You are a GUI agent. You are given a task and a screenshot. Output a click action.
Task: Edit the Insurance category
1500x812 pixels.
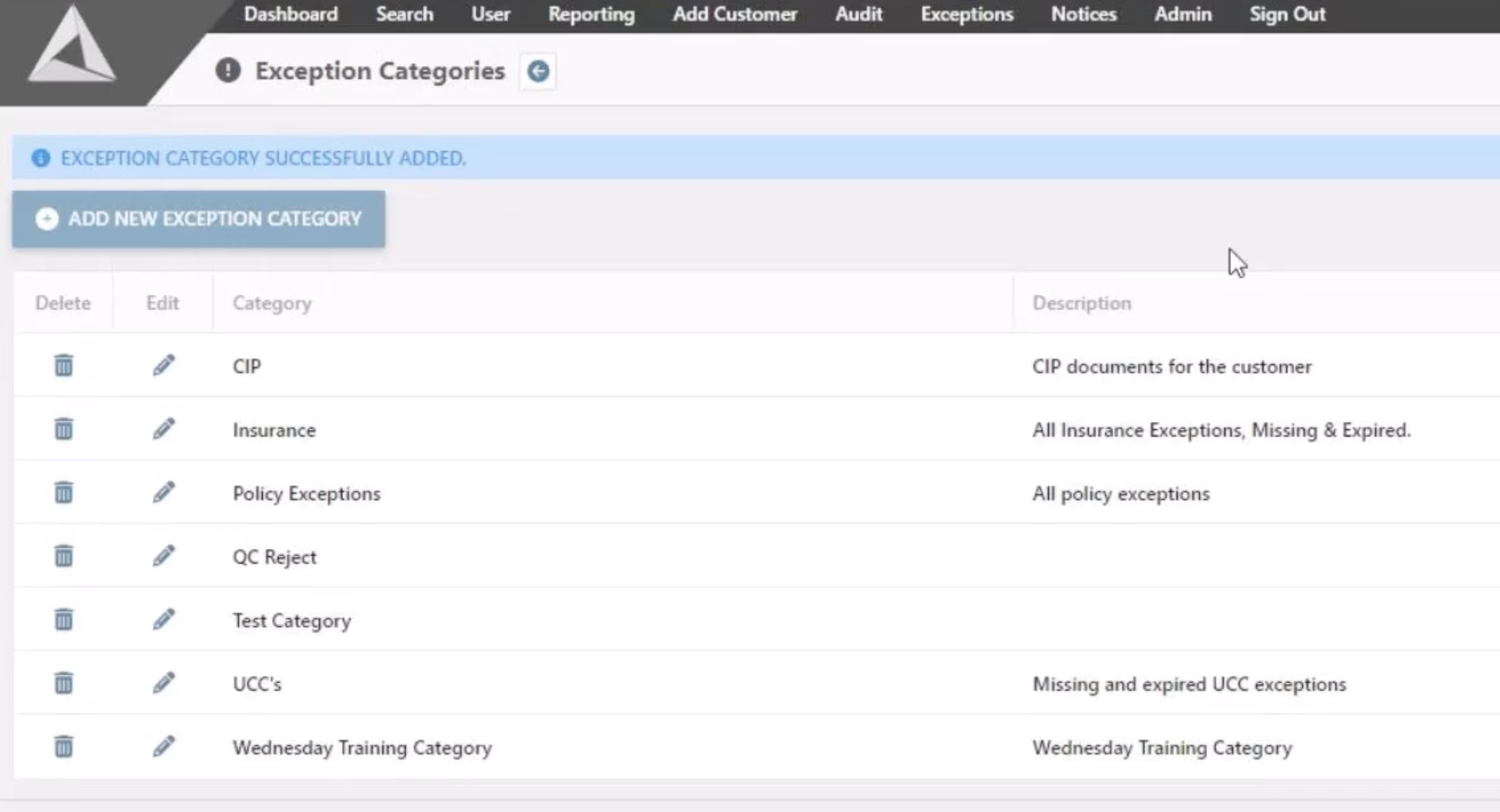click(x=164, y=429)
